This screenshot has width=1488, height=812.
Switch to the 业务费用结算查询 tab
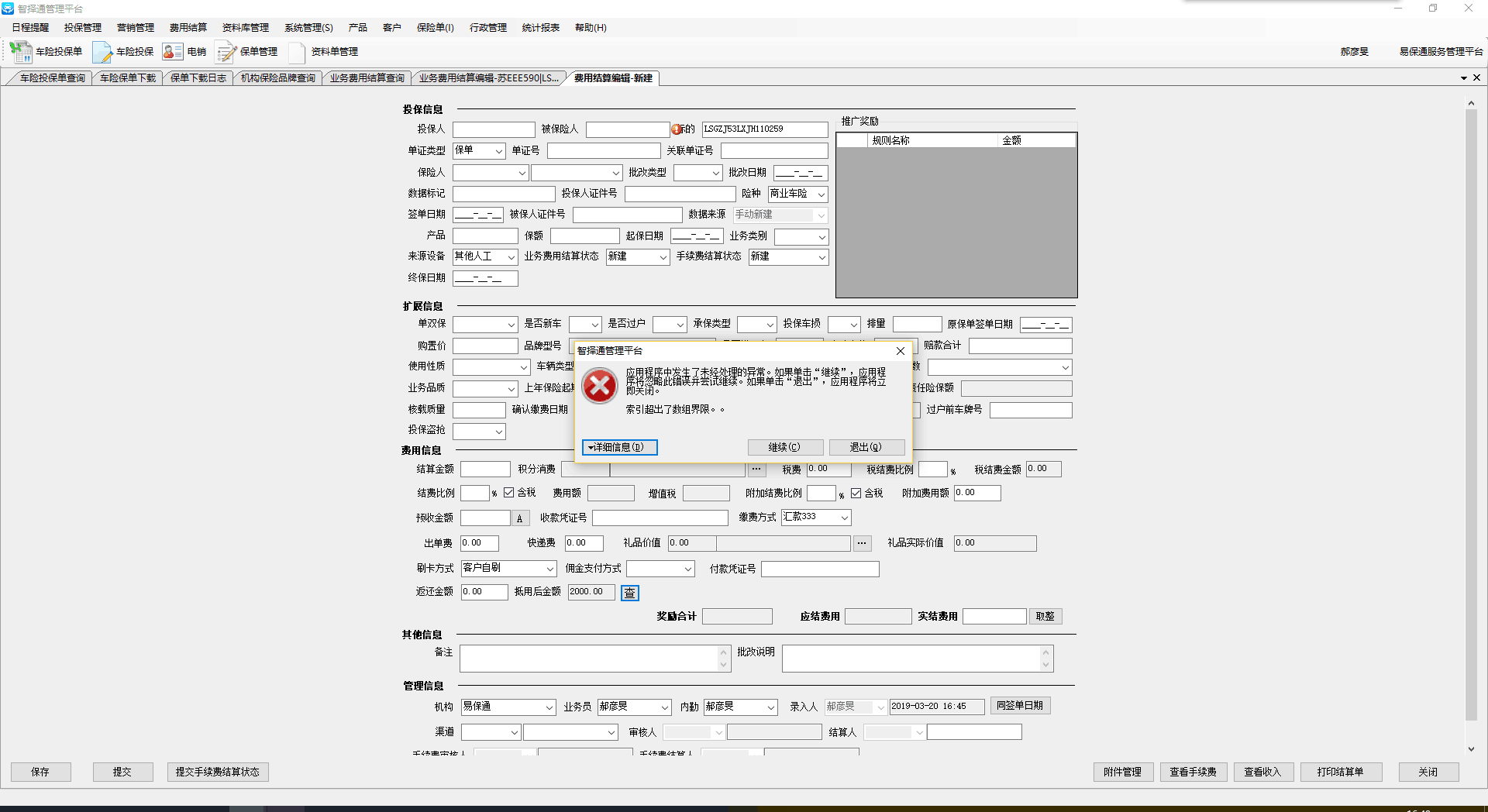click(x=367, y=78)
